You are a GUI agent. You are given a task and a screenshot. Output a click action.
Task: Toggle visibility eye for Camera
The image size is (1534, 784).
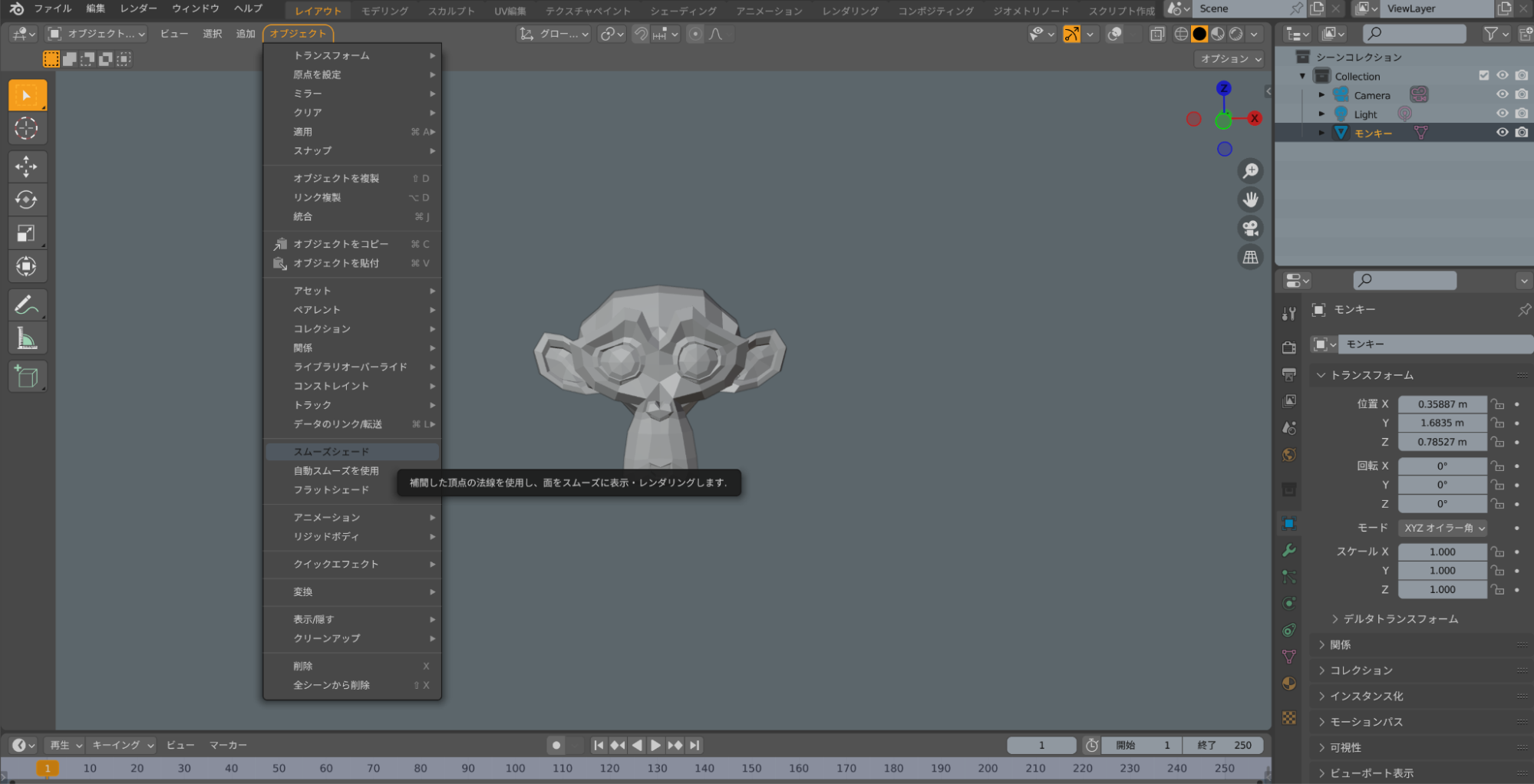pyautogui.click(x=1503, y=94)
